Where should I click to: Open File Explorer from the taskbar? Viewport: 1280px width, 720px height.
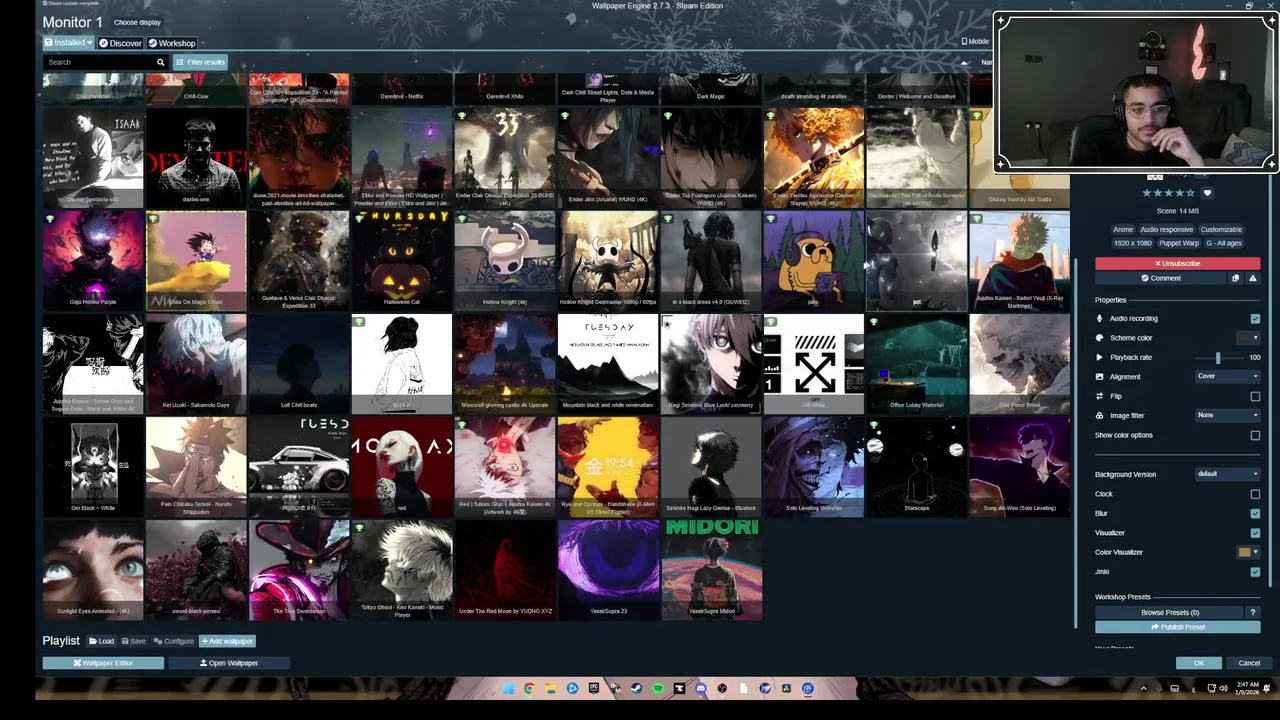(550, 688)
